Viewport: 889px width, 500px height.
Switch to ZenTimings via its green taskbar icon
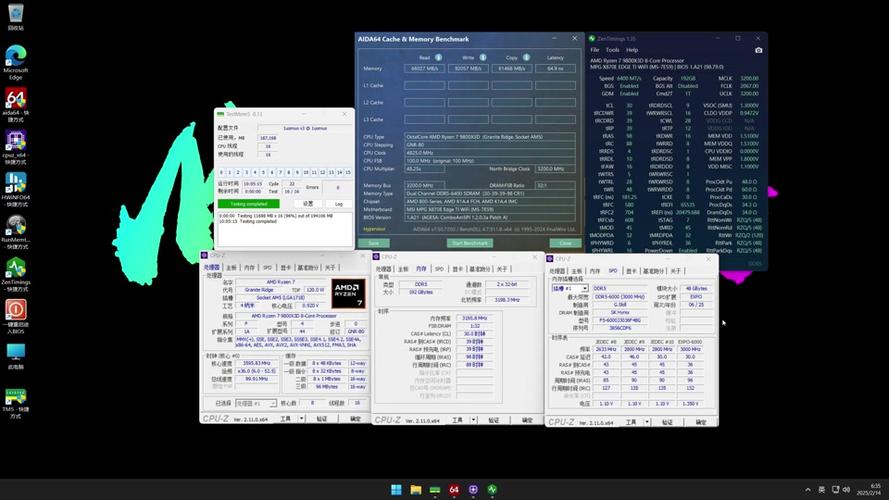(492, 489)
